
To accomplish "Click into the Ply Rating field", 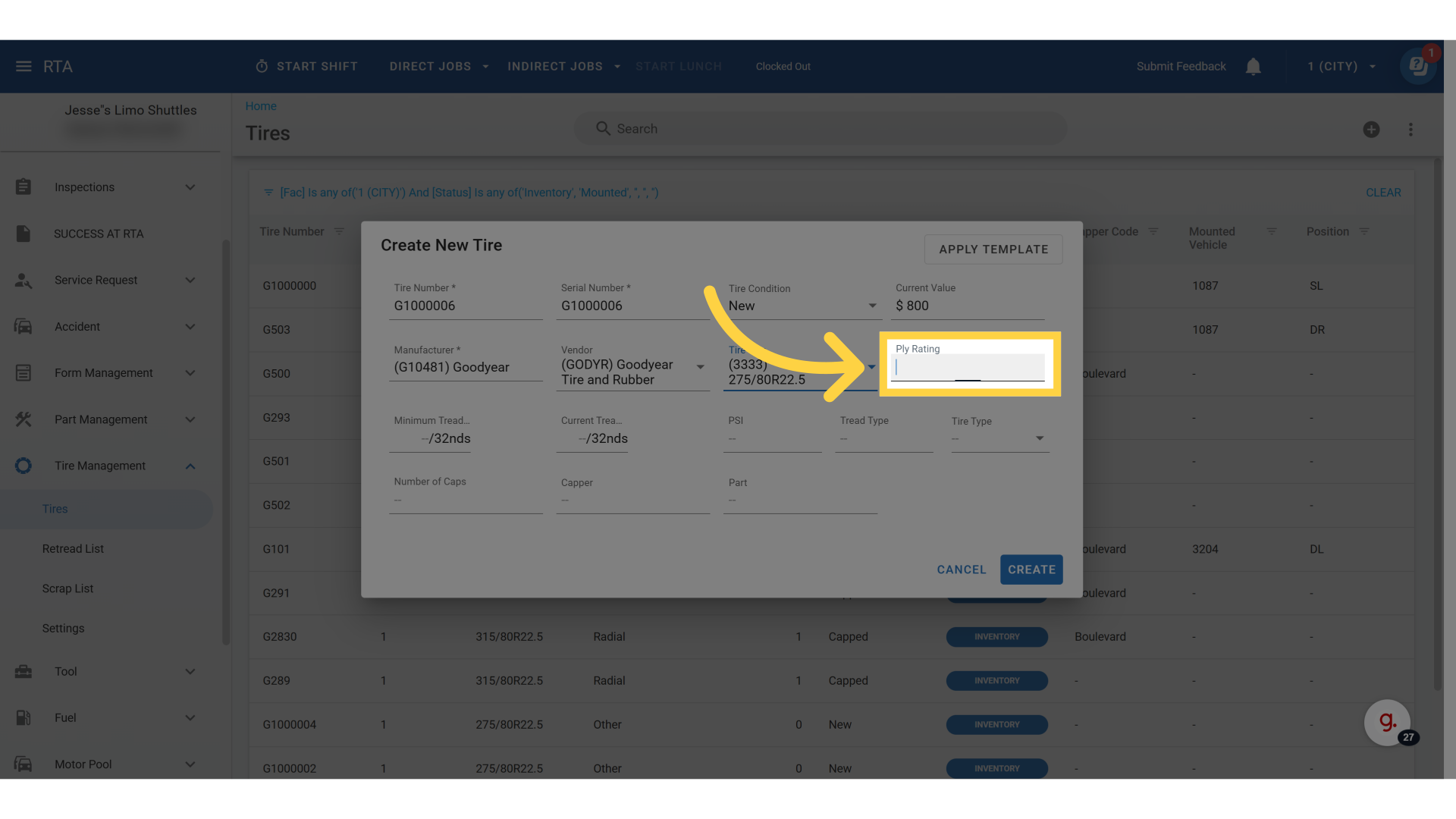I will 968,368.
